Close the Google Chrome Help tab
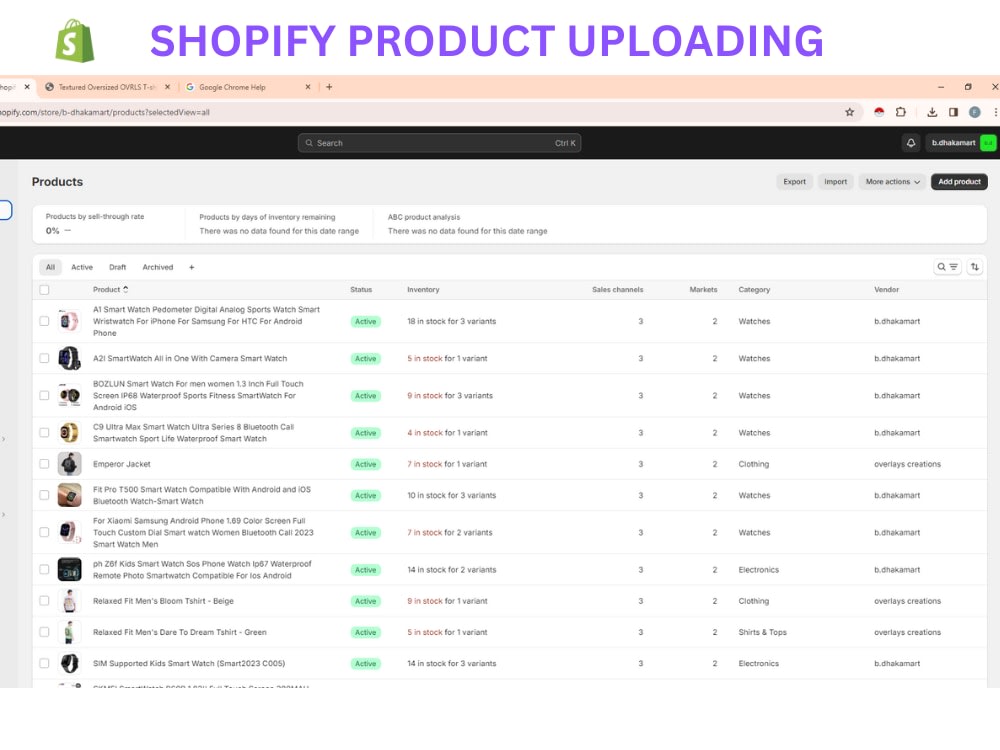Image resolution: width=1000 pixels, height=750 pixels. [307, 87]
